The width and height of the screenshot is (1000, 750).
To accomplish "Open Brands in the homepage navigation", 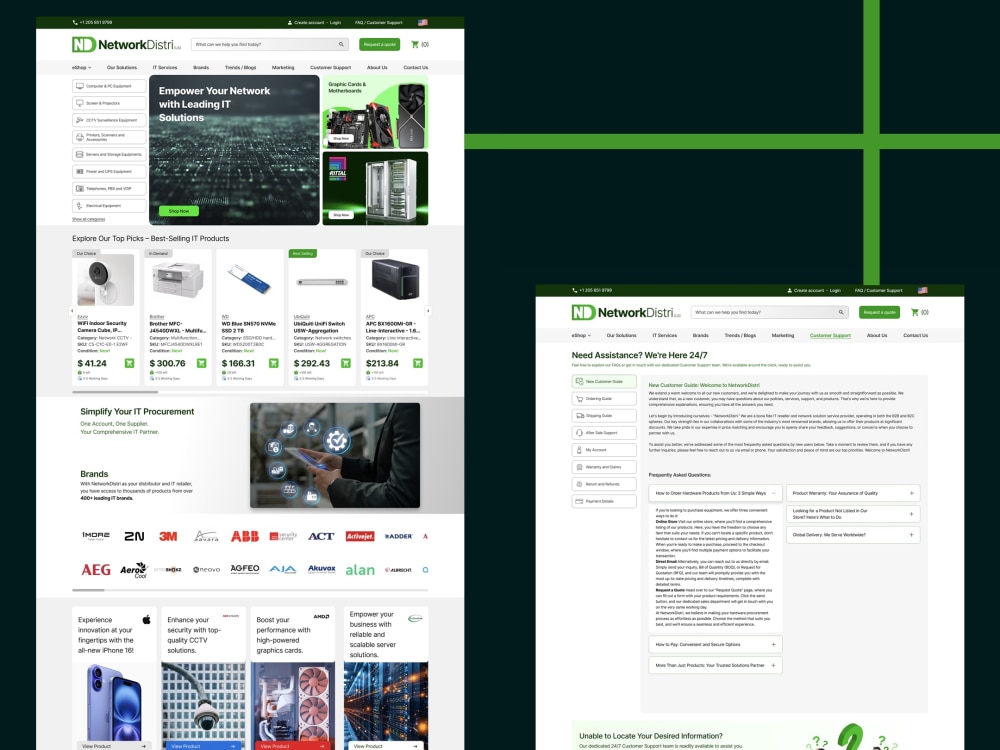I will 201,67.
